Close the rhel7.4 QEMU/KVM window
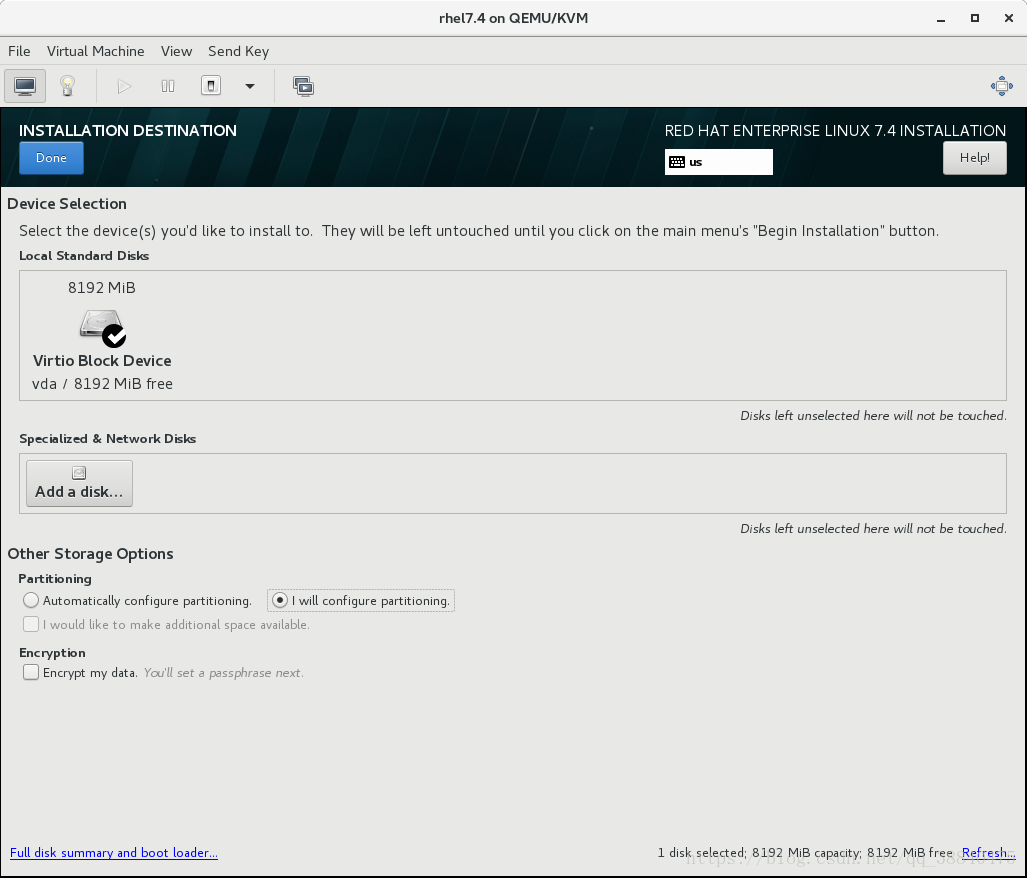The height and width of the screenshot is (878, 1027). point(1009,18)
